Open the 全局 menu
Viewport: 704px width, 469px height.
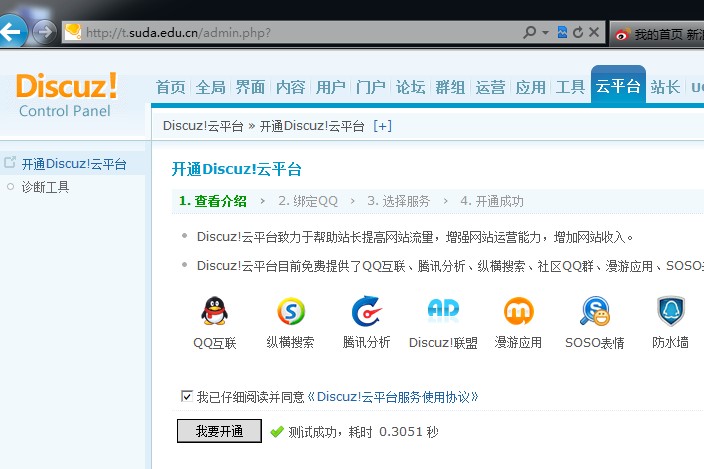point(211,87)
